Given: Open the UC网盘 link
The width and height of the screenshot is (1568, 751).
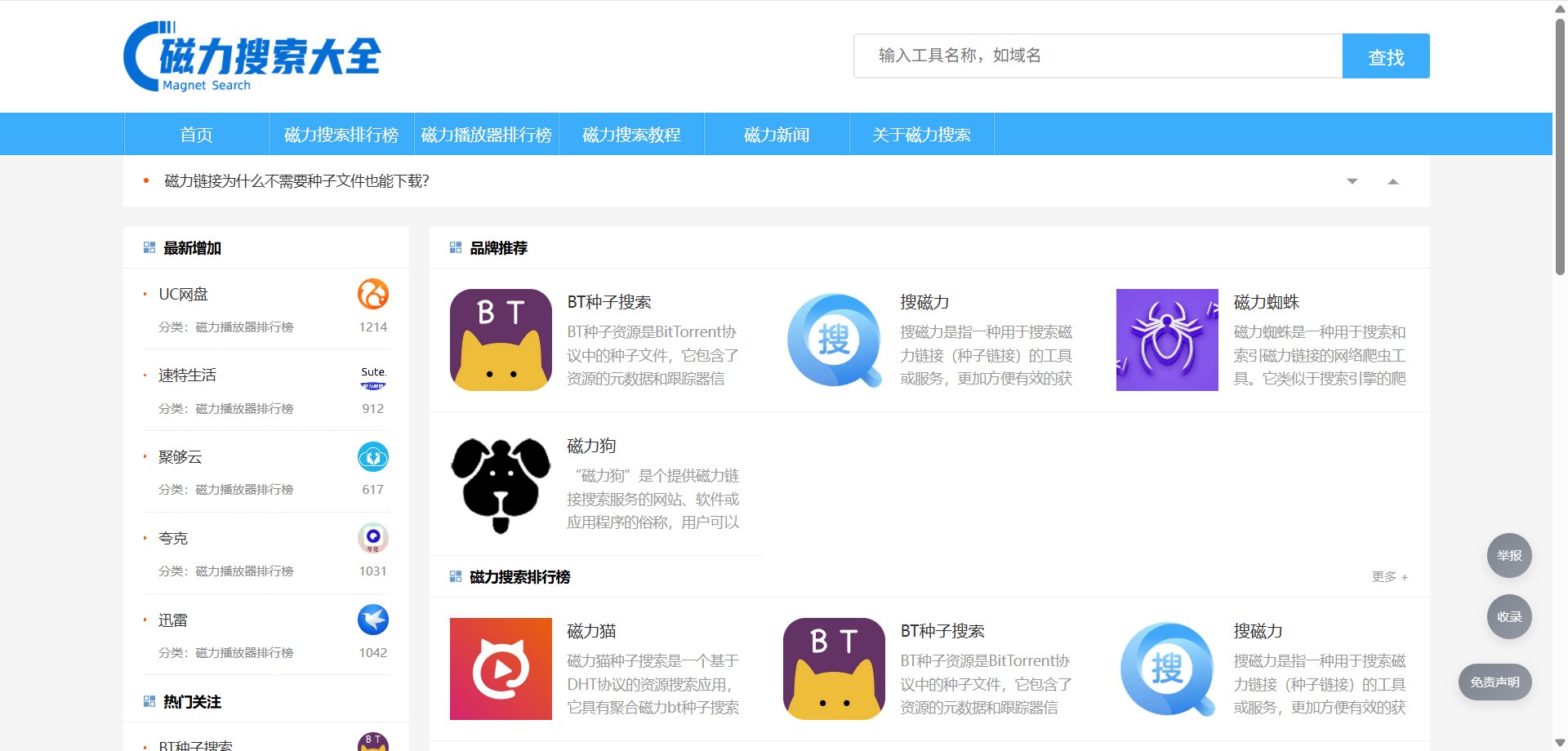Looking at the screenshot, I should (183, 294).
